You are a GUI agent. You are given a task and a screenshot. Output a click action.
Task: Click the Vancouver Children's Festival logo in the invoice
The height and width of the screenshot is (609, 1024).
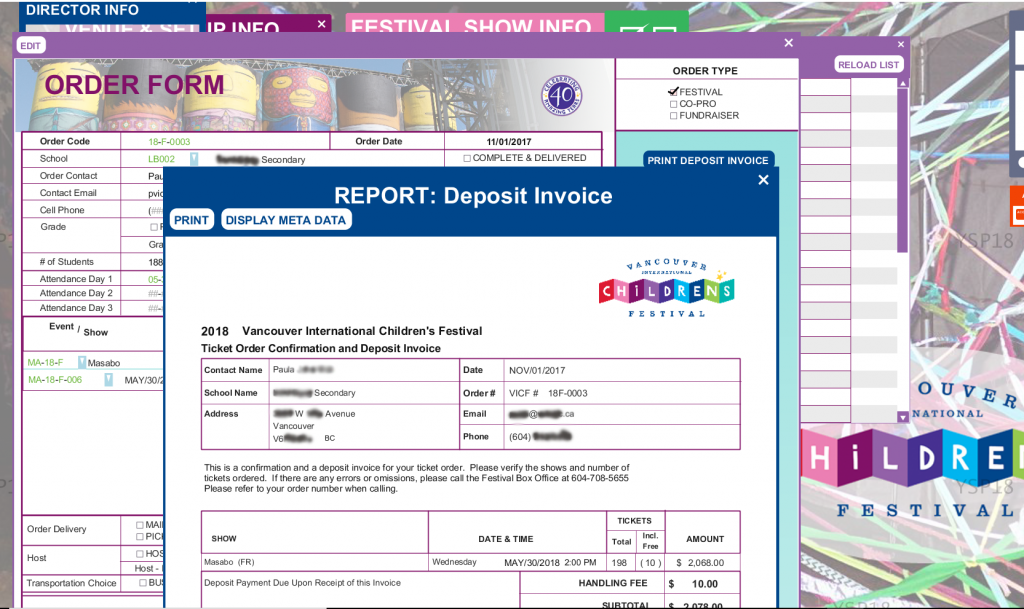point(667,287)
